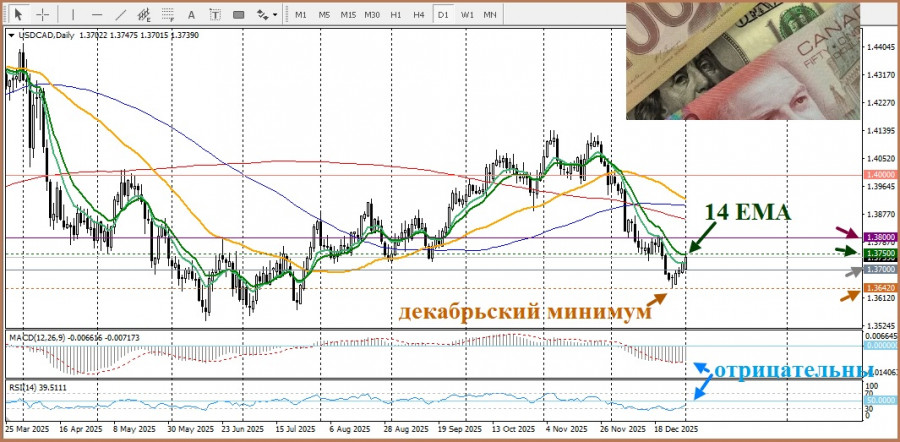Choose the horizontal line drawing tool
Image resolution: width=900 pixels, height=442 pixels.
96,14
